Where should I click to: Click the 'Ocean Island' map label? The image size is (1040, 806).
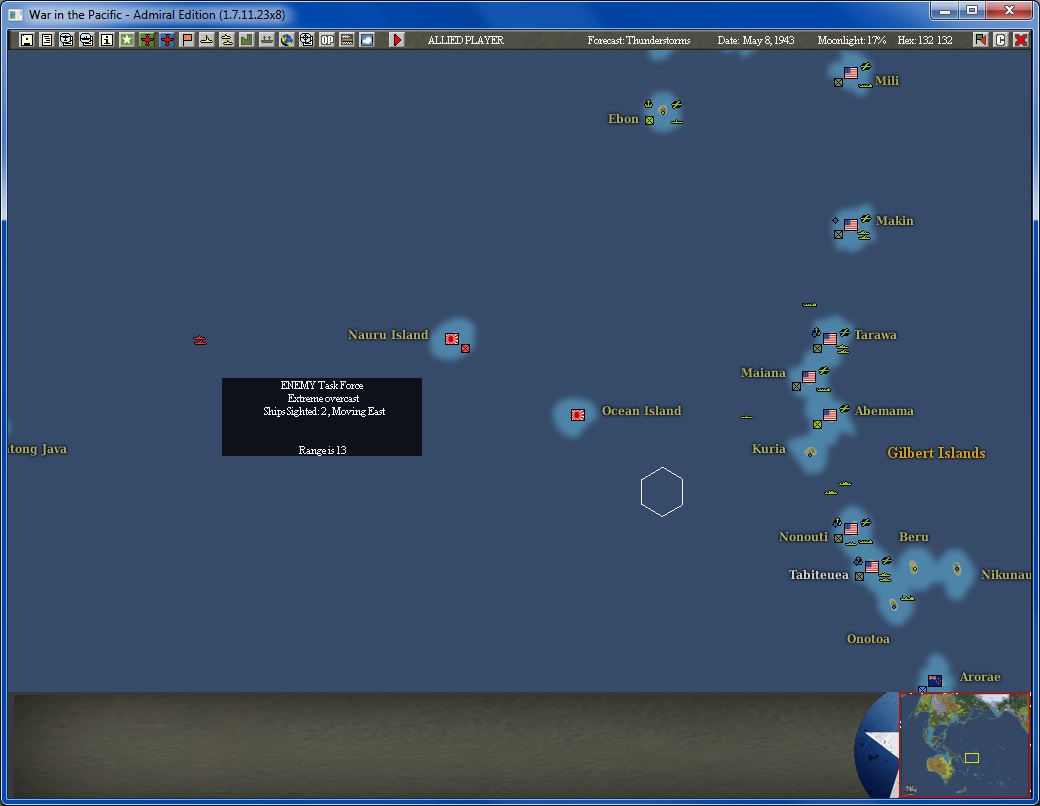(x=641, y=411)
